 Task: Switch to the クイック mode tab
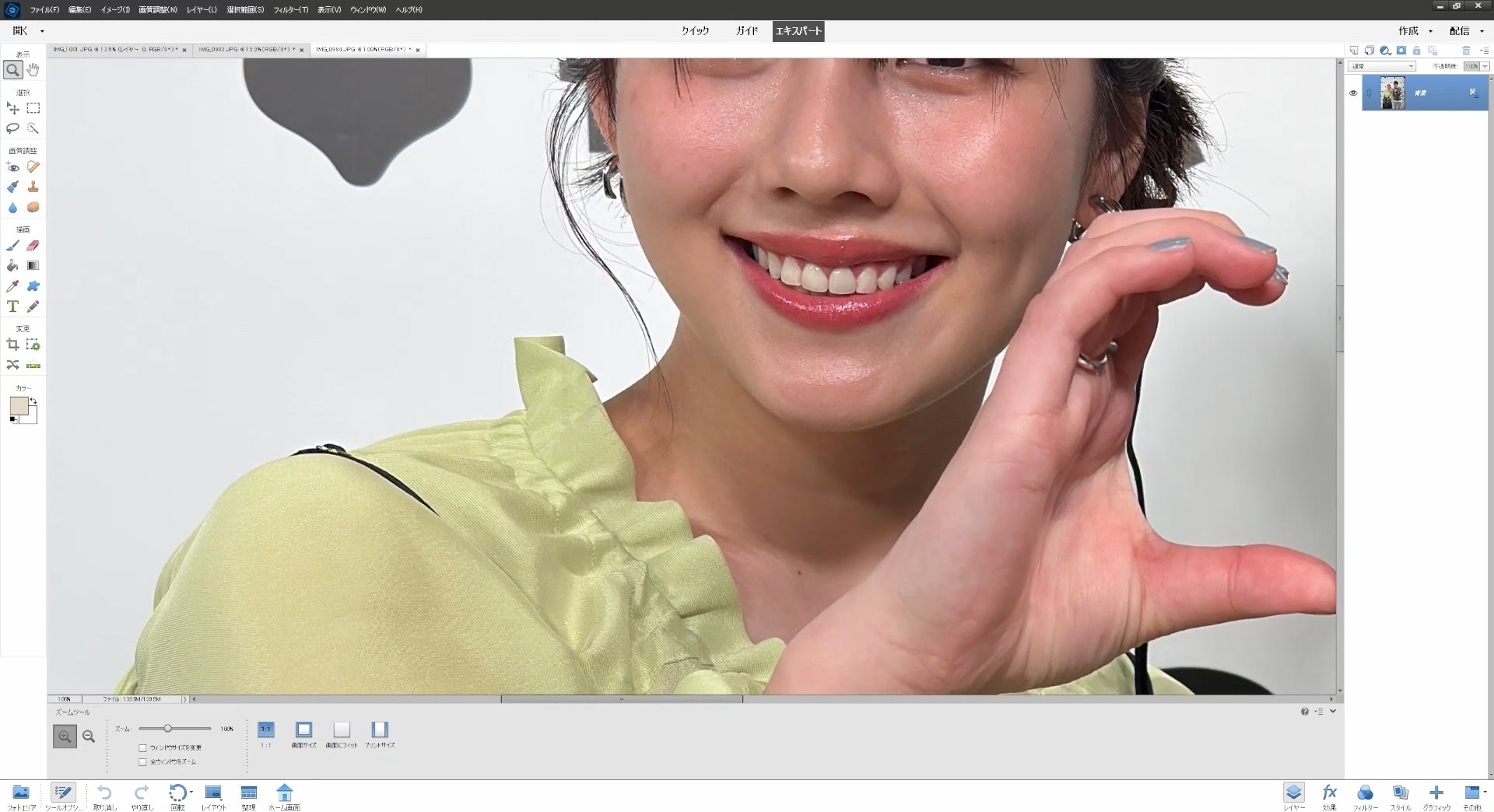point(695,31)
